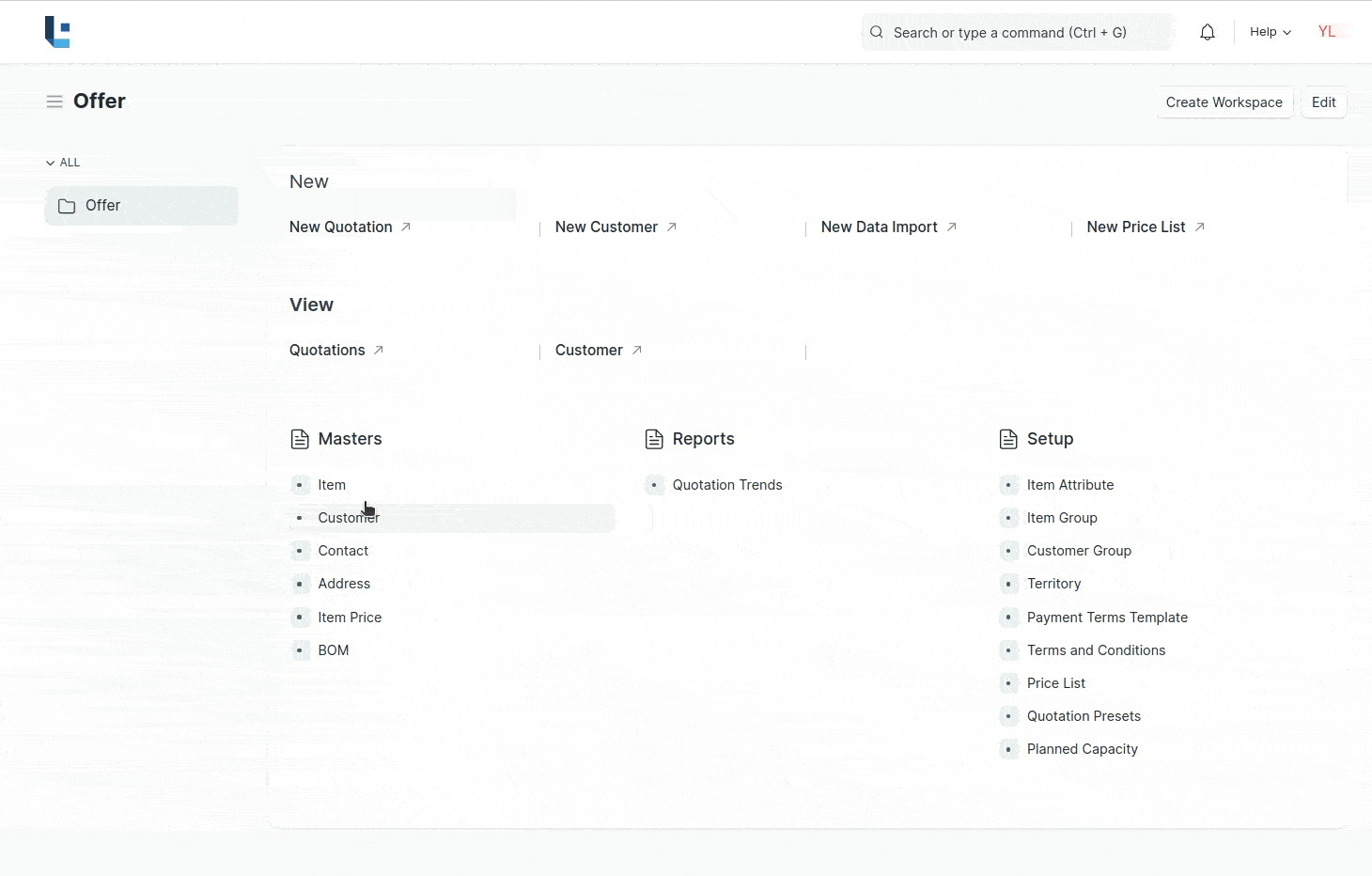The image size is (1372, 876).
Task: Focus the search or command input field
Action: click(x=1017, y=32)
